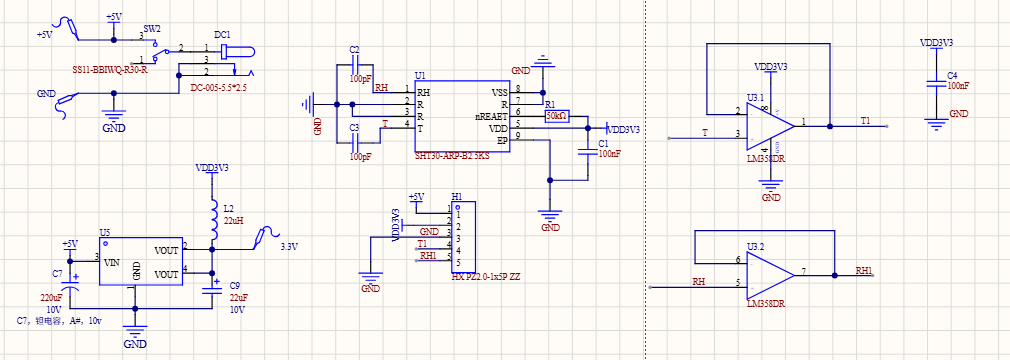This screenshot has width=1010, height=360.
Task: Click the HX PZ2.0-1x5P ZZ label
Action: (486, 277)
